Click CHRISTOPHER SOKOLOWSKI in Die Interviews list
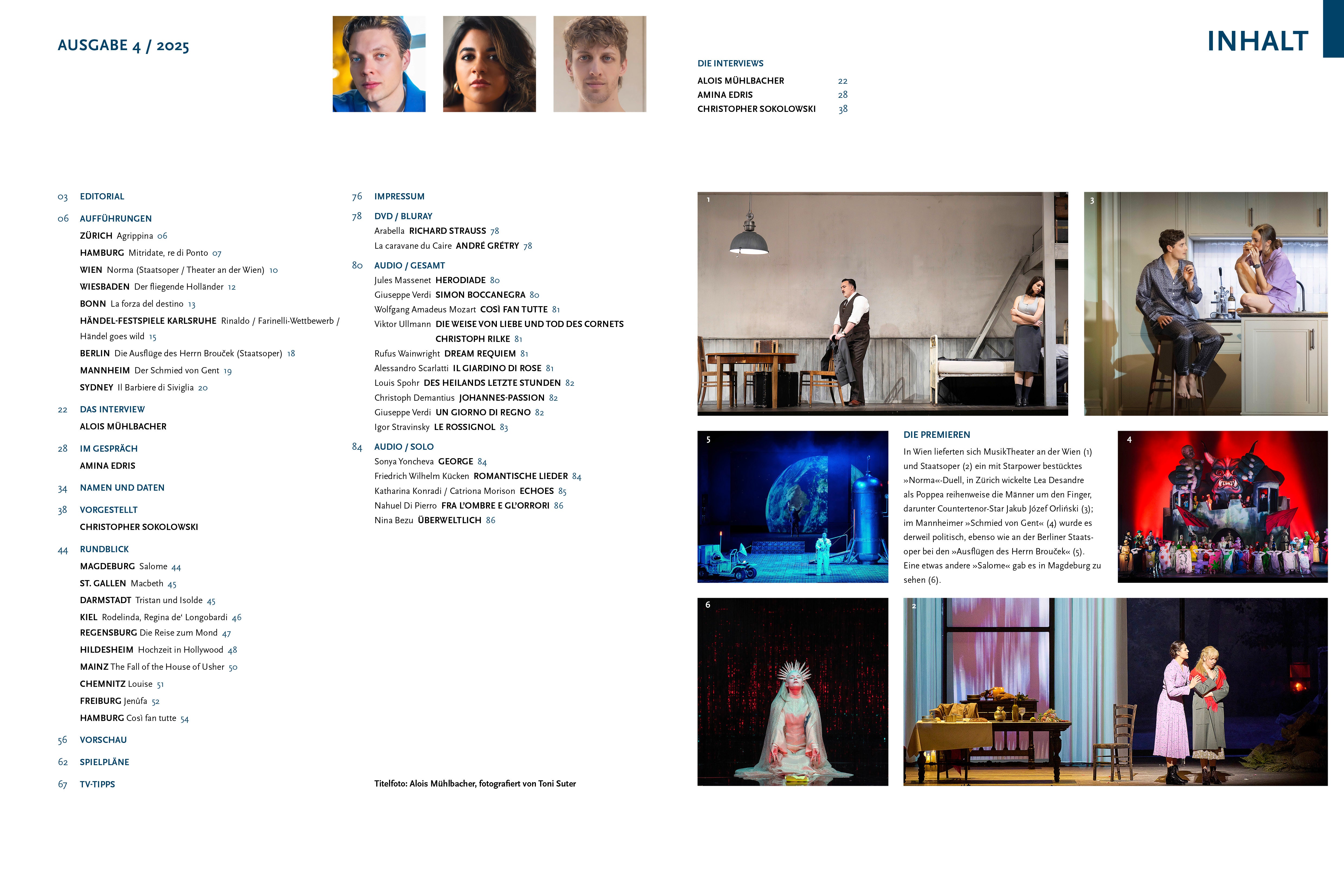This screenshot has height=896, width=1344. [x=756, y=109]
